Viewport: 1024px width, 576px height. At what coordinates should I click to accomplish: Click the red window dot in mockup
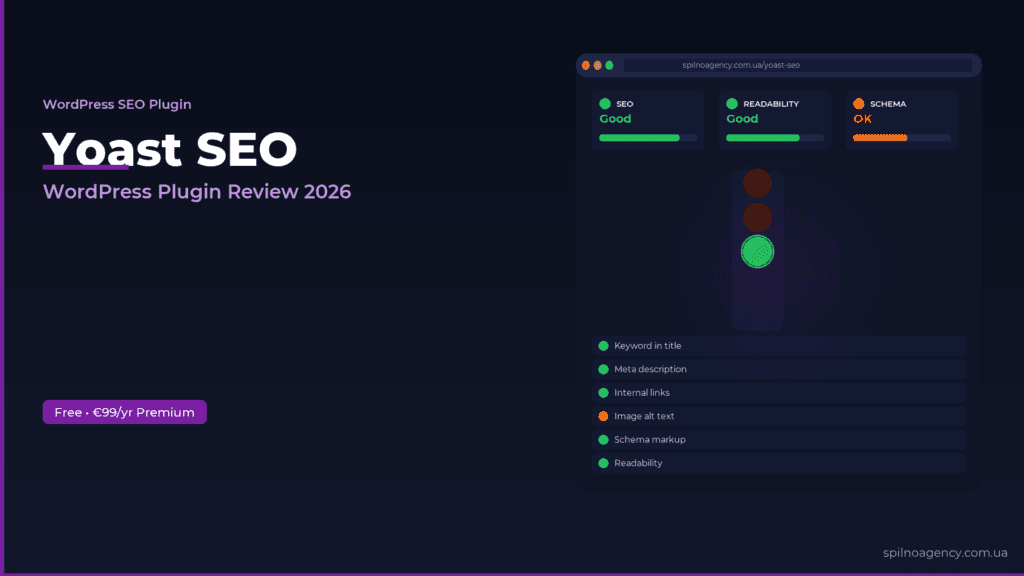[586, 65]
